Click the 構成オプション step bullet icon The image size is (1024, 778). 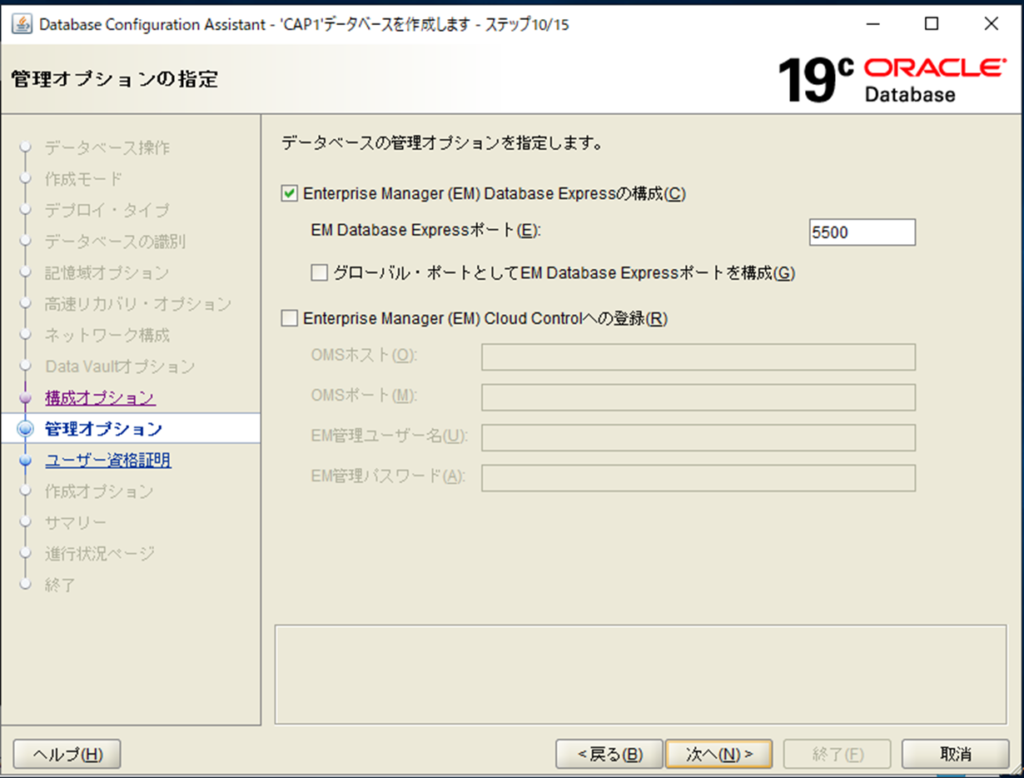26,398
